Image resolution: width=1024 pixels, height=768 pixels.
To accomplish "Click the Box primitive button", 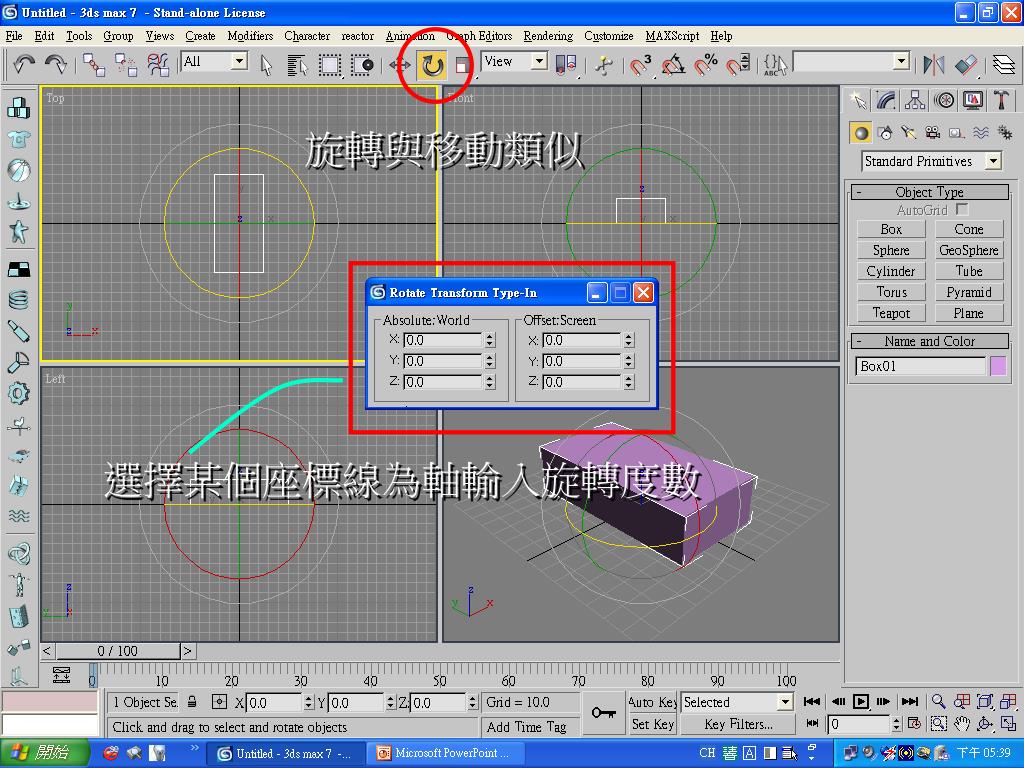I will (x=891, y=229).
